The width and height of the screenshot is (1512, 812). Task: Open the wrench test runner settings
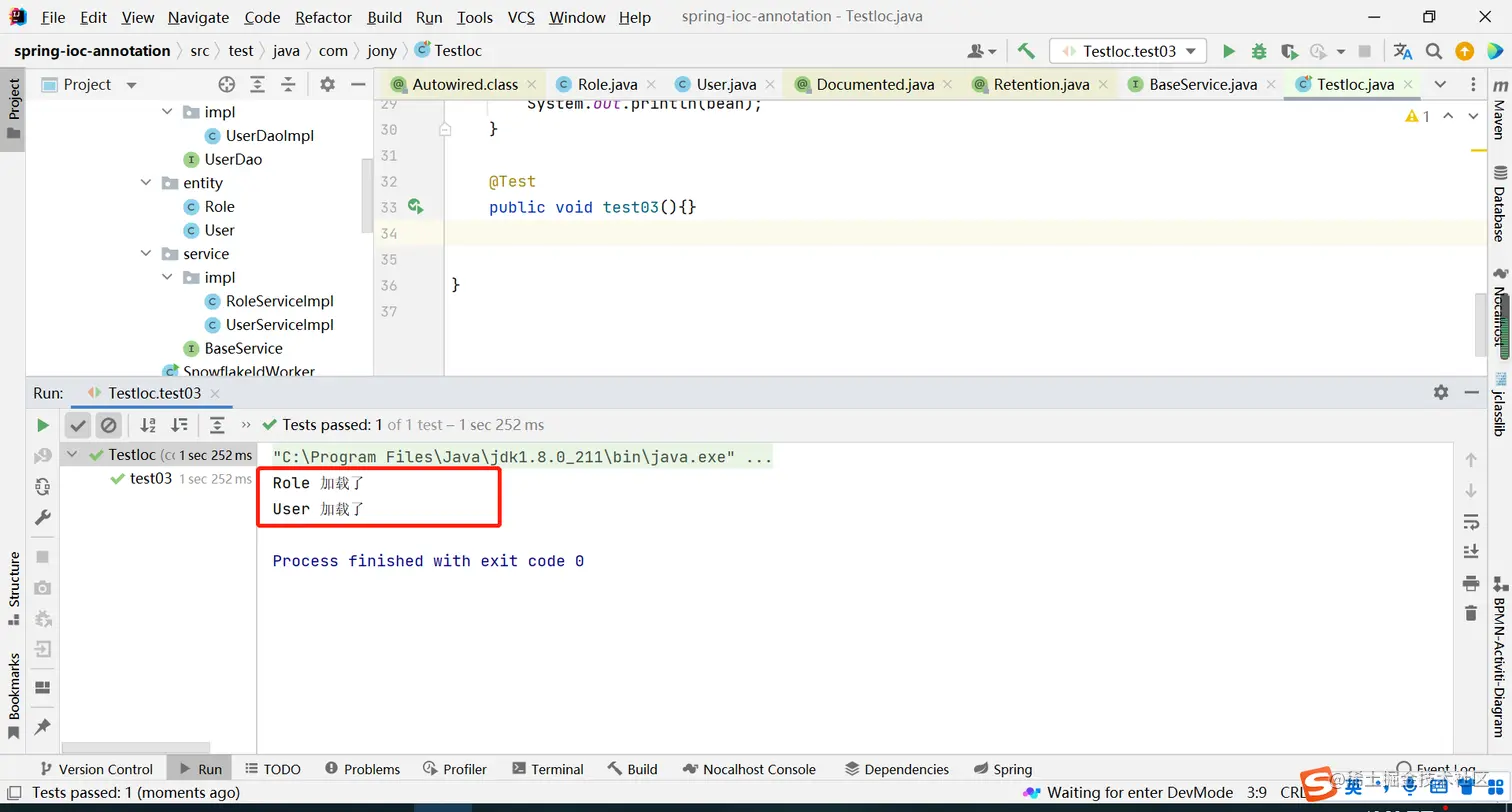42,518
